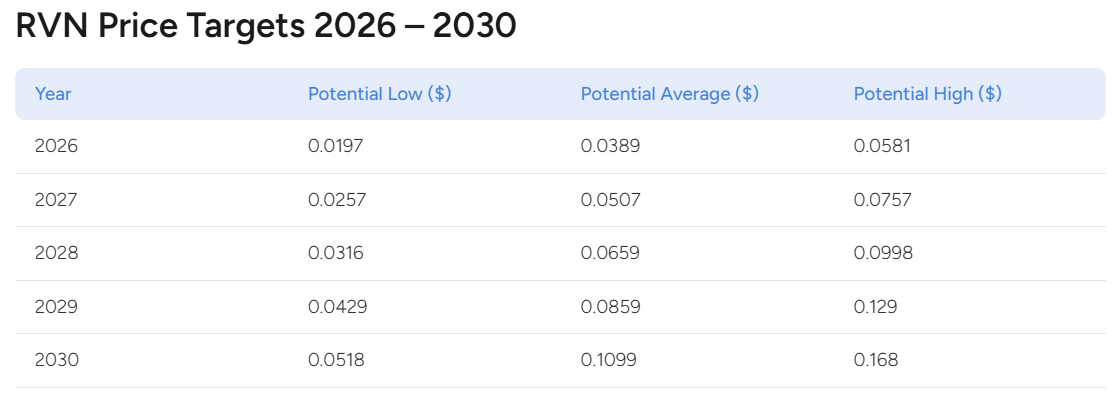Click the 0.0998 high value for 2028

(883, 253)
